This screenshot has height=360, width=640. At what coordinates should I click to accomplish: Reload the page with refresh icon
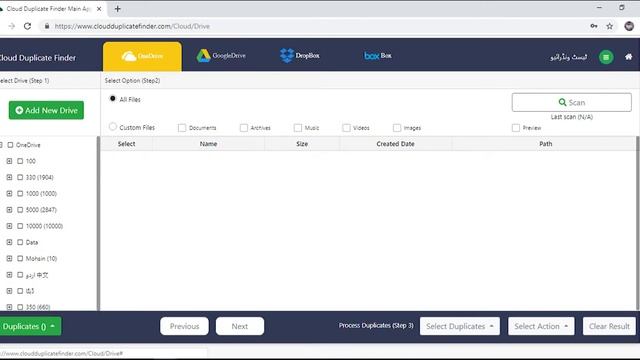(27, 26)
